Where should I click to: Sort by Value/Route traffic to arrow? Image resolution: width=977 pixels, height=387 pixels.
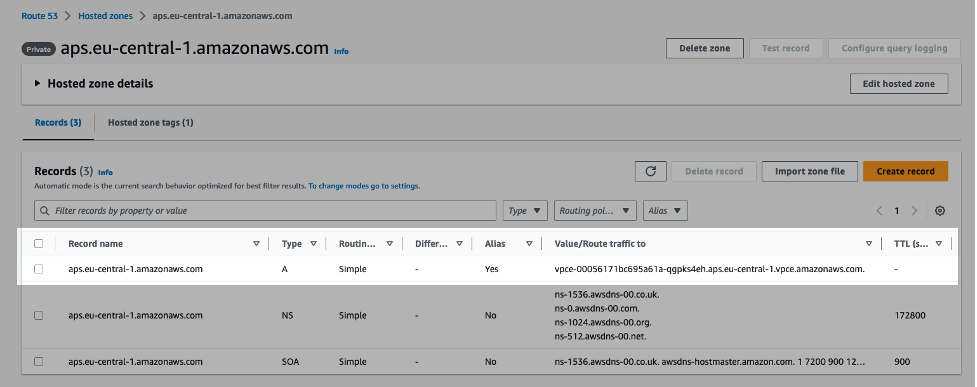(x=869, y=244)
